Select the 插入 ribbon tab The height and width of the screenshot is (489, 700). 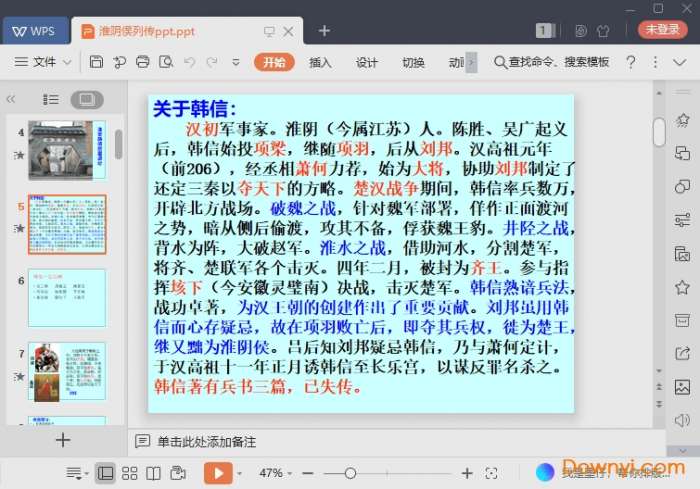point(320,63)
